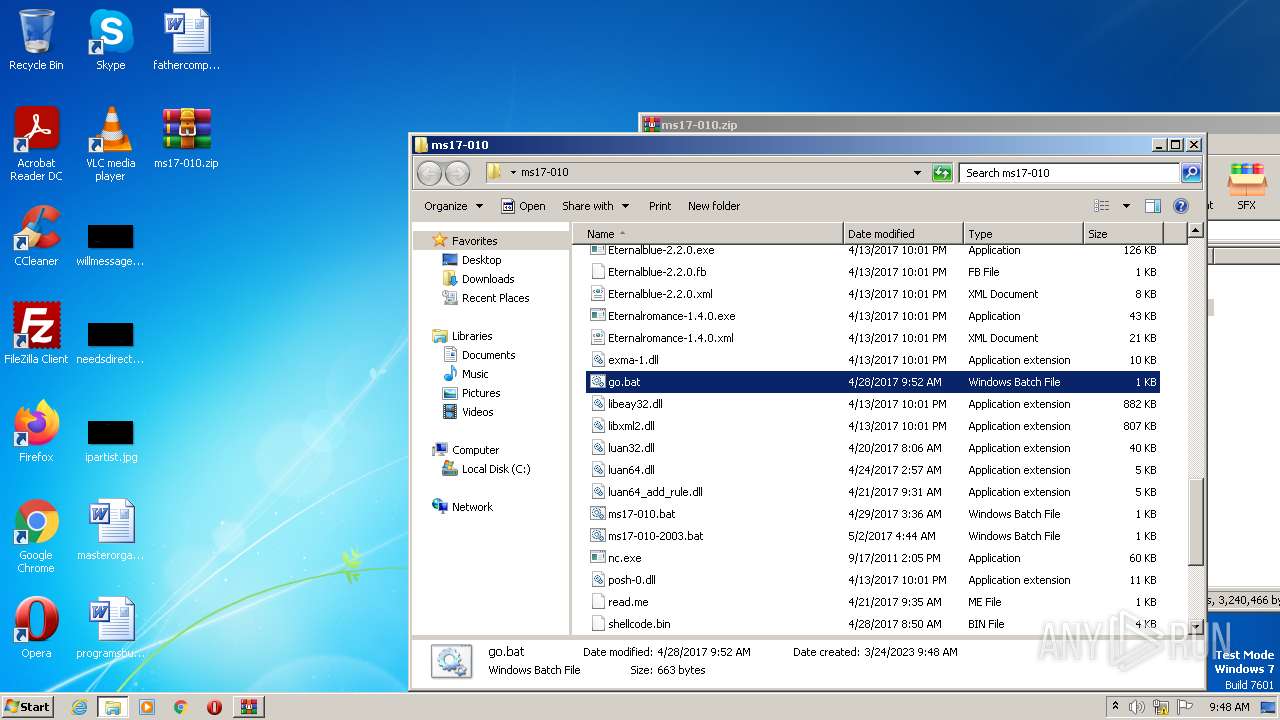Open the masterorga Word document icon

pyautogui.click(x=110, y=530)
